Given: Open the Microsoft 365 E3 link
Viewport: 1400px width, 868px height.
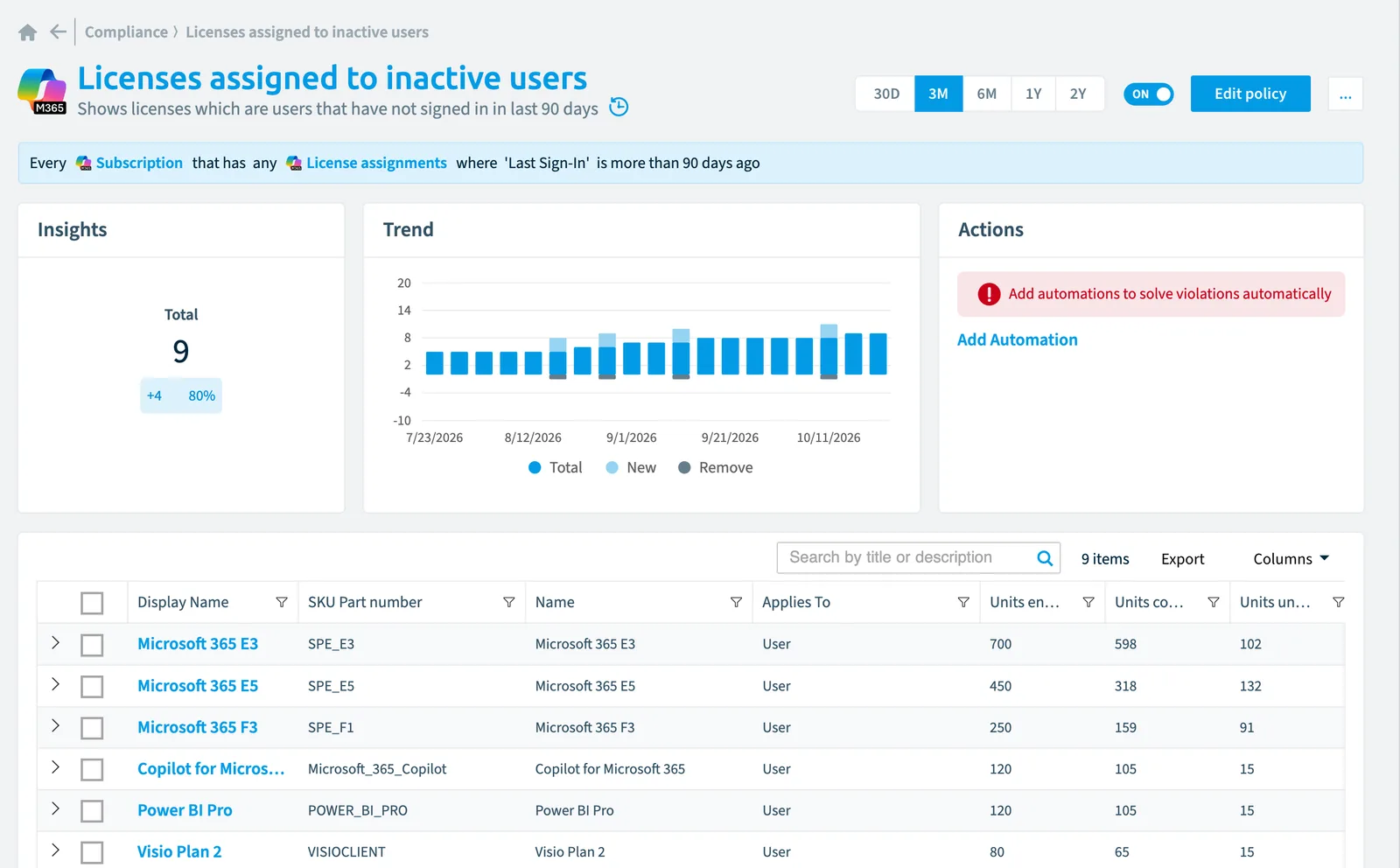Looking at the screenshot, I should (x=198, y=644).
